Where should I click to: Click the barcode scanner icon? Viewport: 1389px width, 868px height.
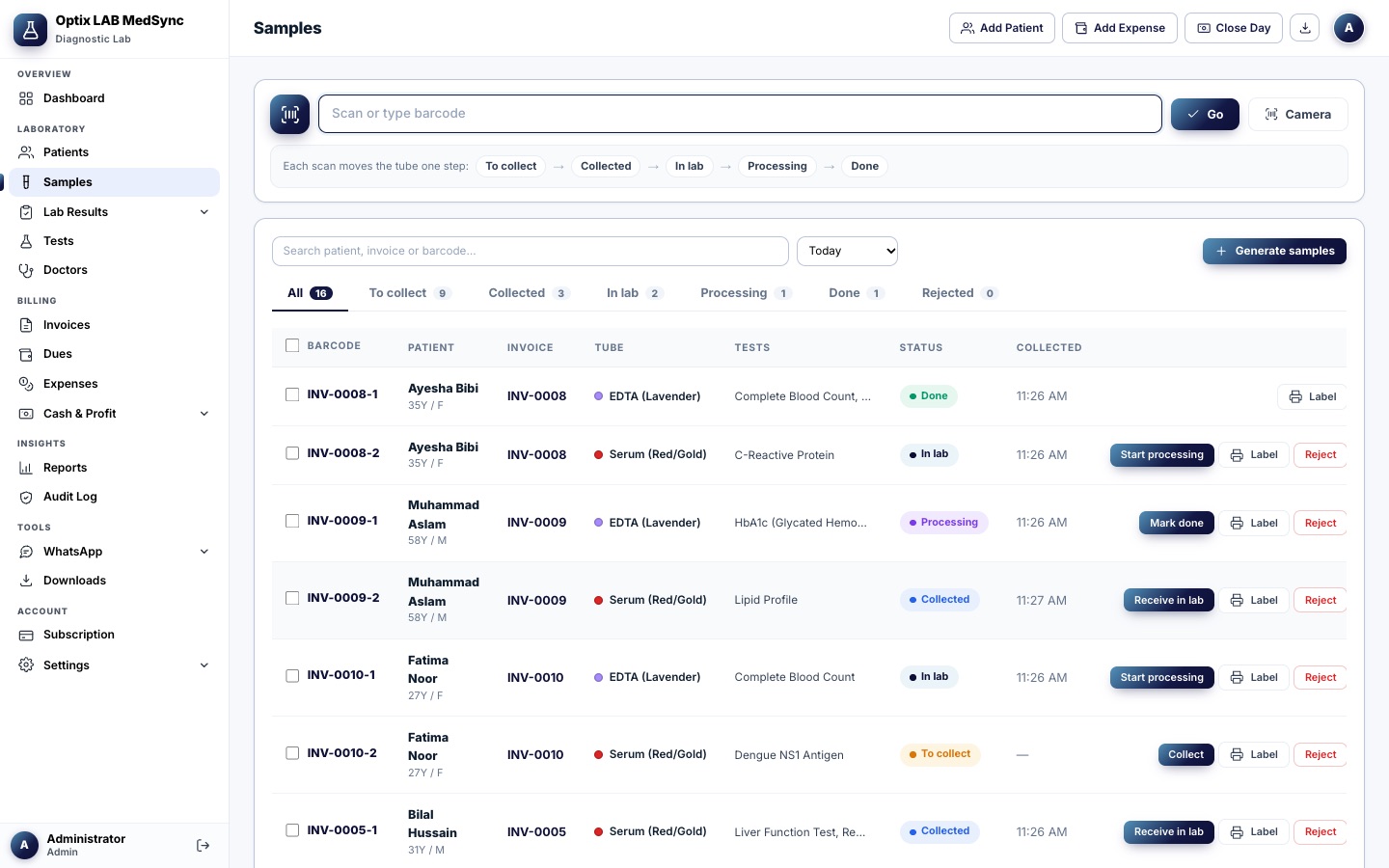click(x=289, y=114)
